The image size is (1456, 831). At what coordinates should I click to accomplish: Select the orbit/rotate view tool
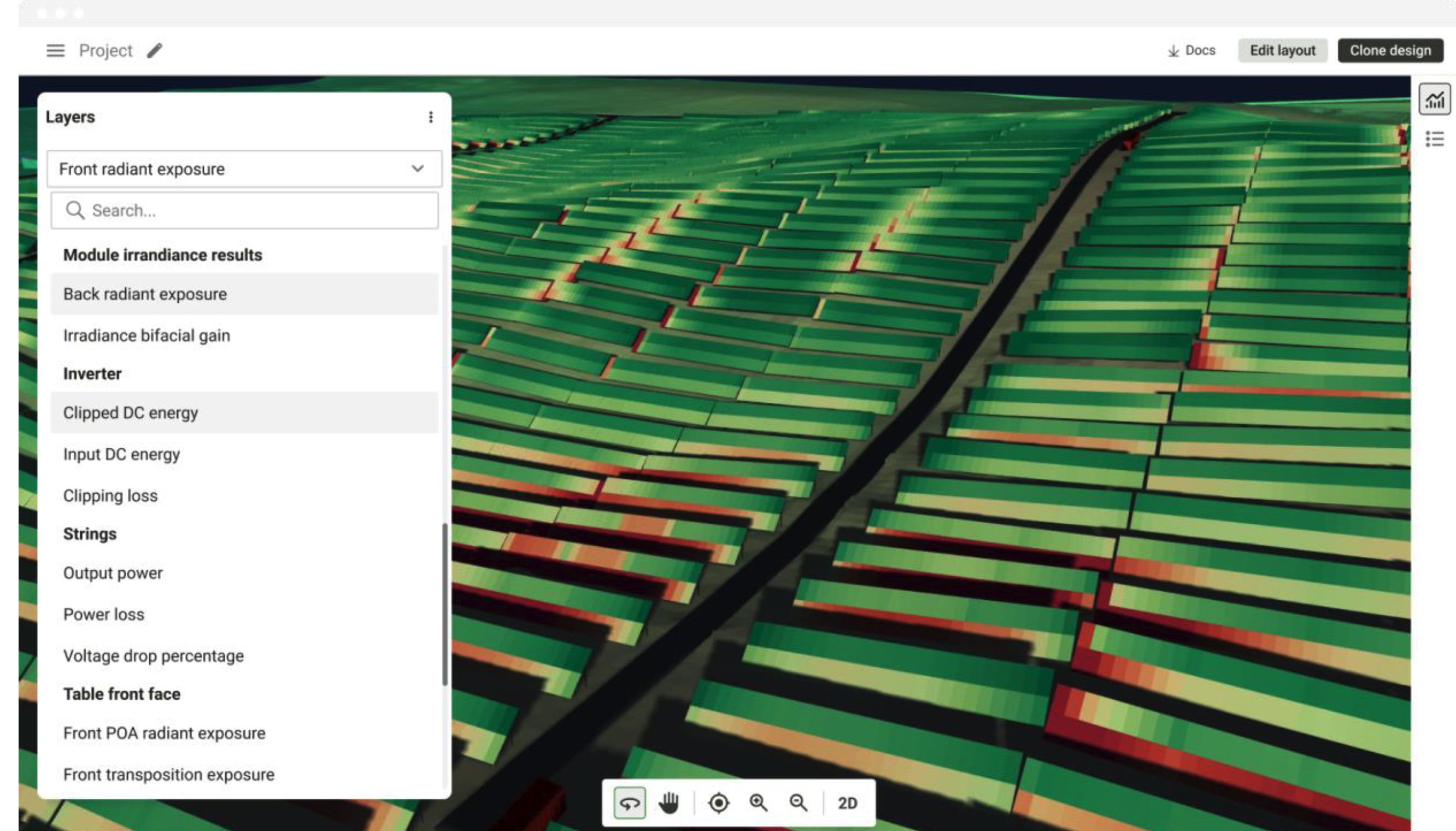click(x=629, y=803)
